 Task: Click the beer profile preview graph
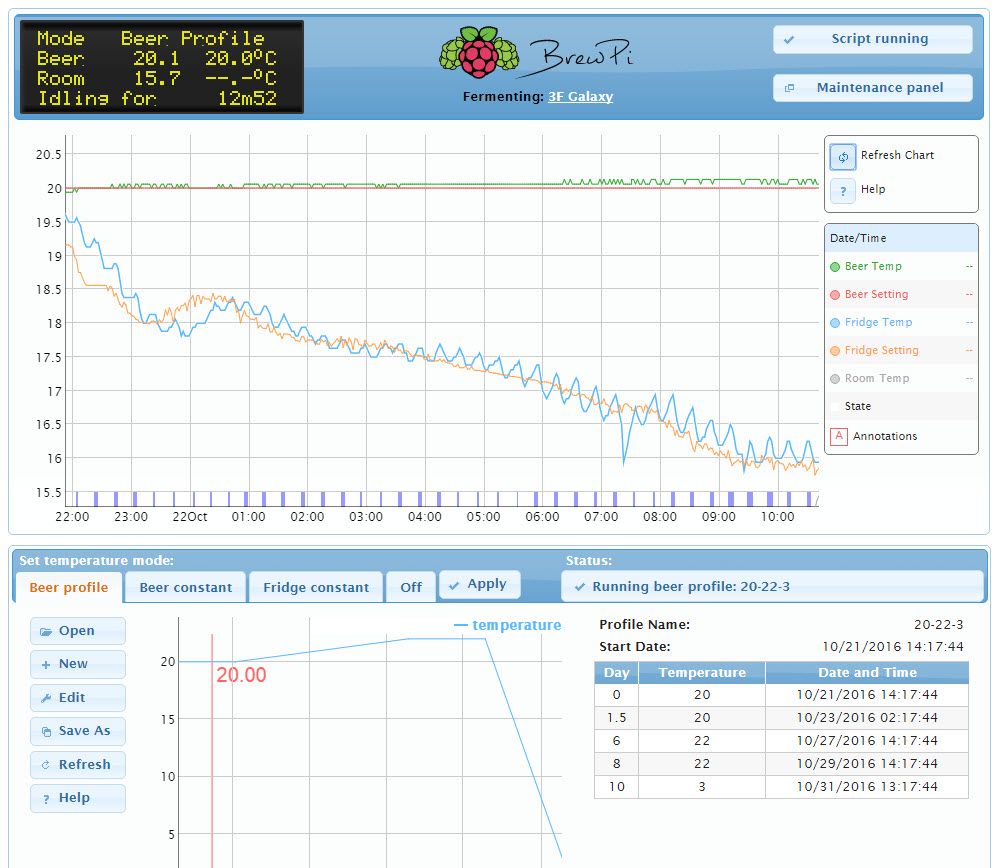[x=370, y=743]
